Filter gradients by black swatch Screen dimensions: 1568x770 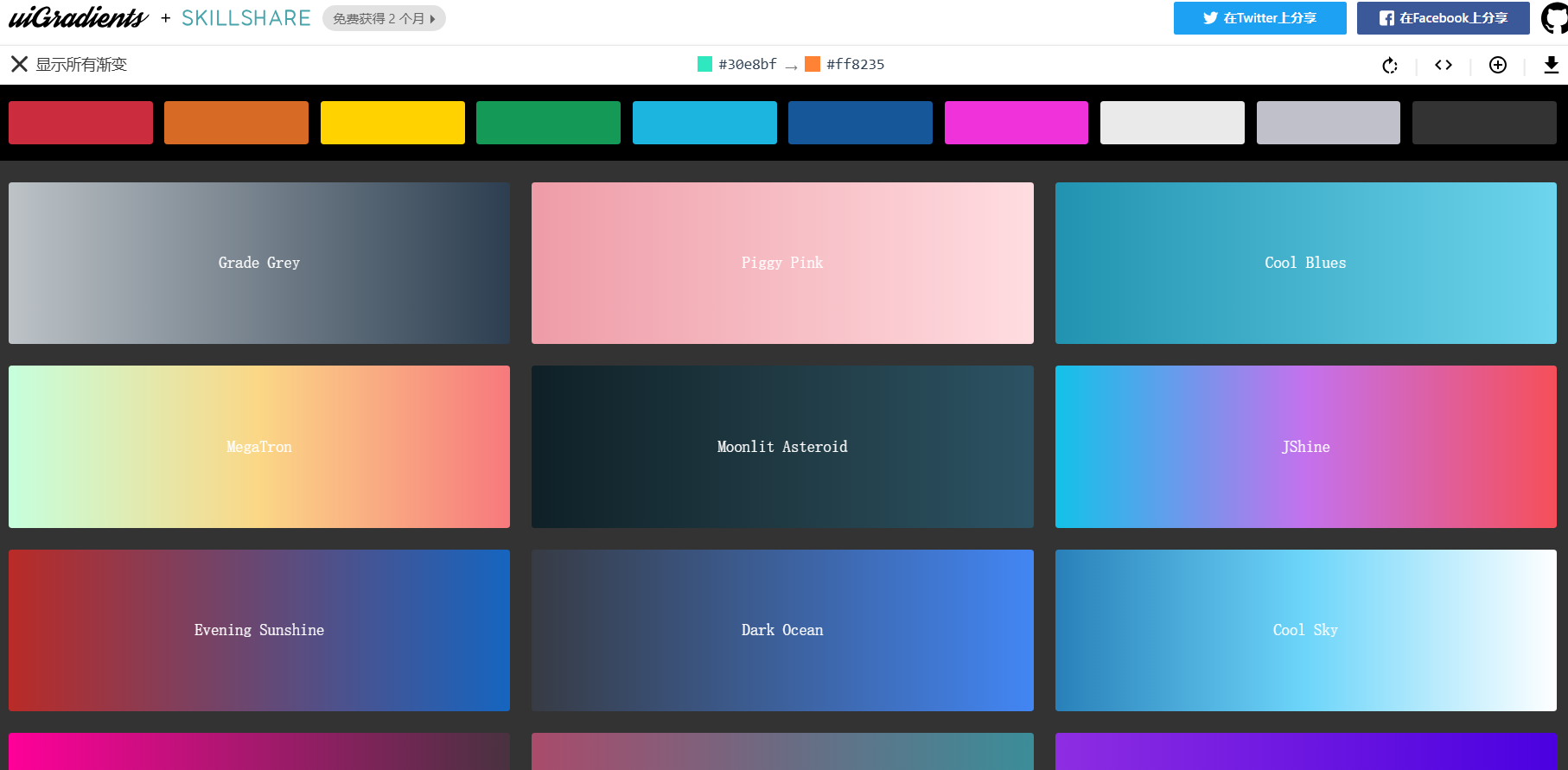tap(1484, 123)
